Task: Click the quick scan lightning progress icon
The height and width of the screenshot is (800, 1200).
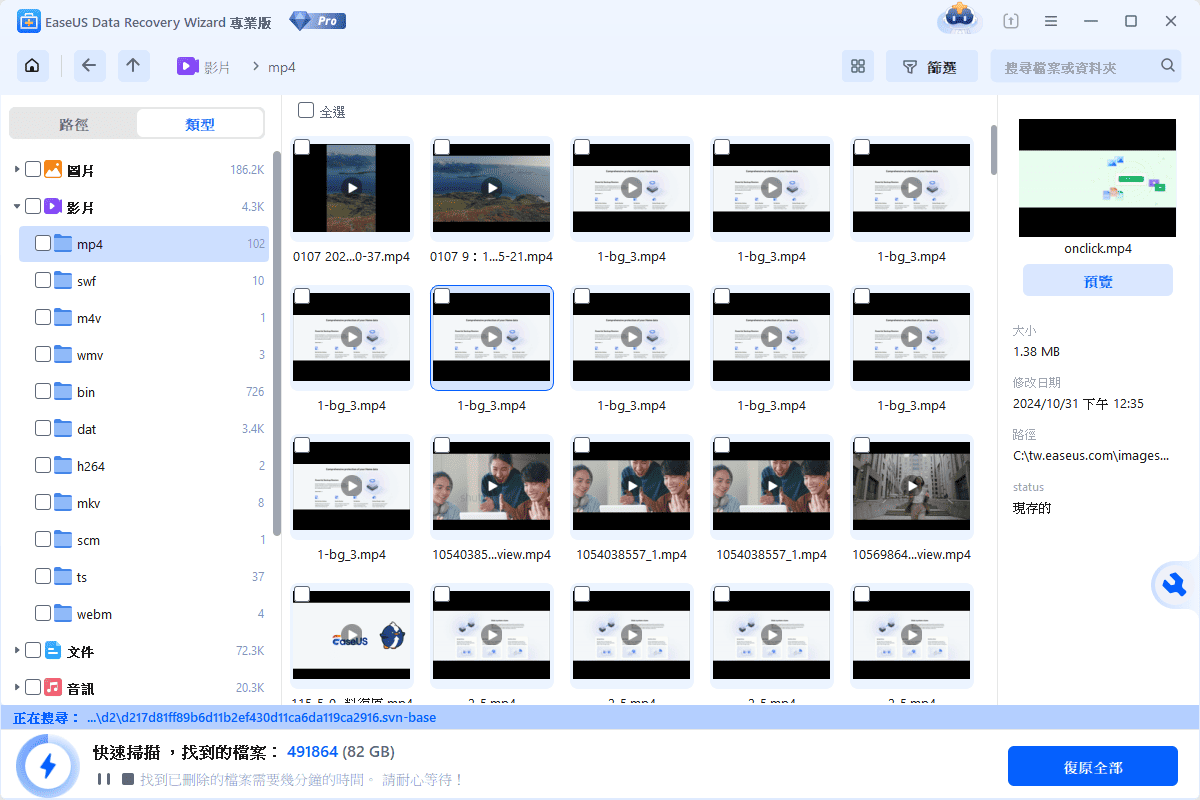Action: tap(47, 767)
